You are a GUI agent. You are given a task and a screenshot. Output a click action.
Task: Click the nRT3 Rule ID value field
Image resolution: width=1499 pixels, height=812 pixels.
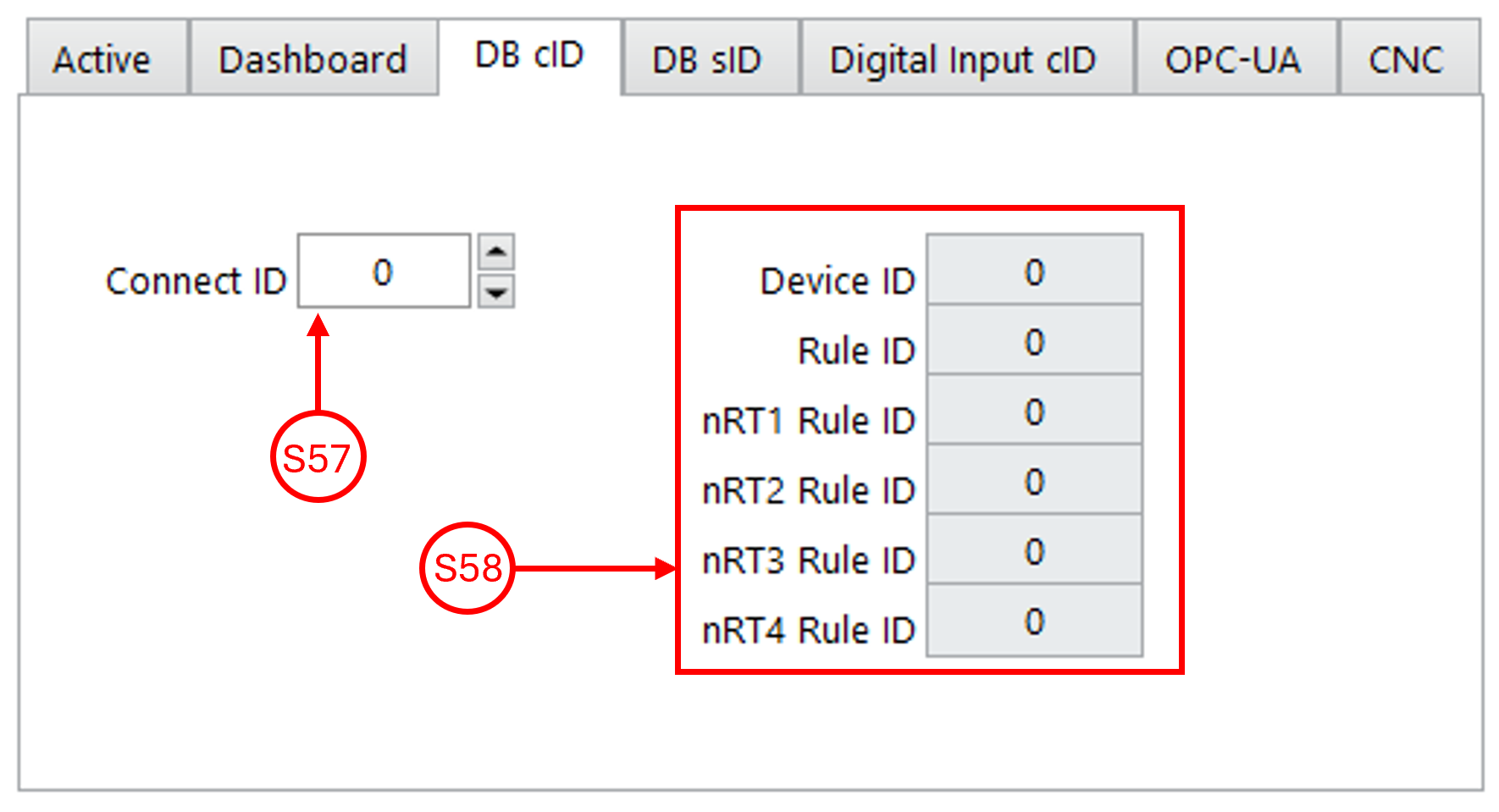pos(1034,550)
